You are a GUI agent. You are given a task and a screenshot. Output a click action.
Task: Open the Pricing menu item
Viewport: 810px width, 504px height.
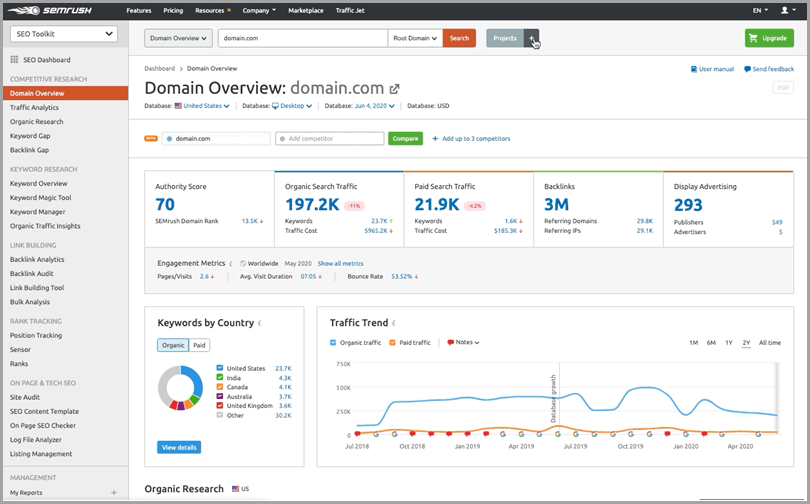pyautogui.click(x=173, y=10)
